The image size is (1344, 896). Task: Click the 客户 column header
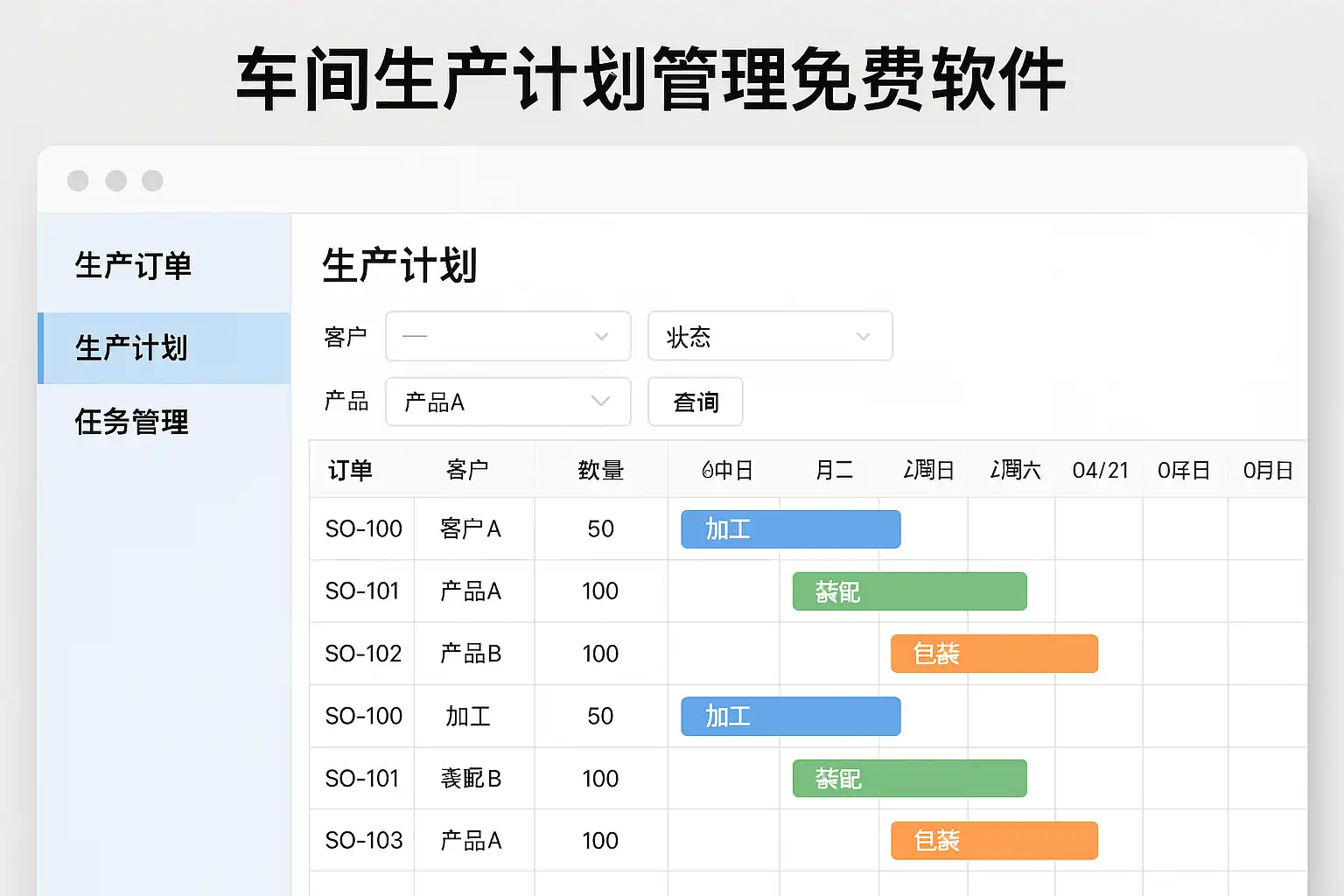click(467, 471)
